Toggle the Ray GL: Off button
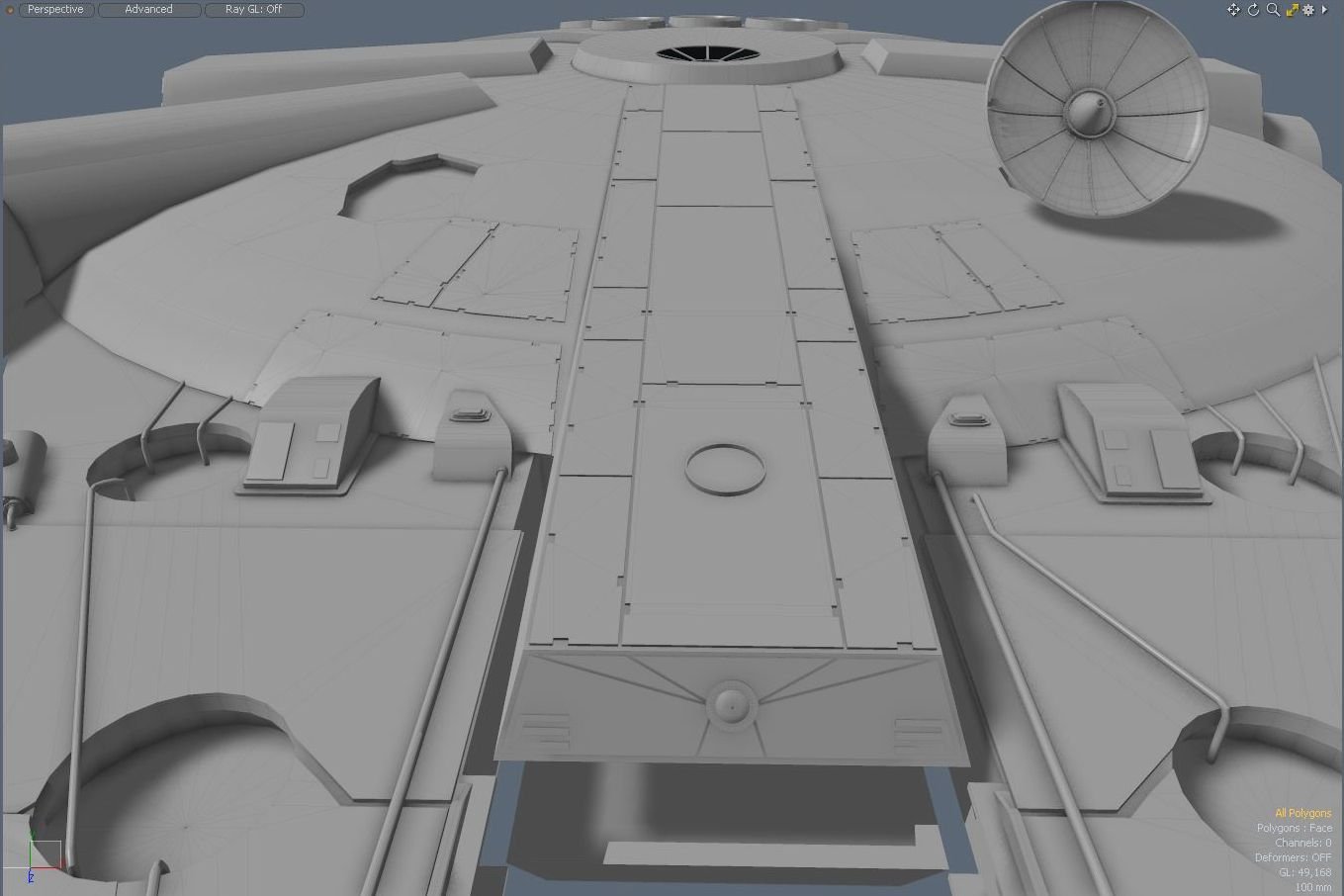This screenshot has height=896, width=1344. tap(253, 10)
